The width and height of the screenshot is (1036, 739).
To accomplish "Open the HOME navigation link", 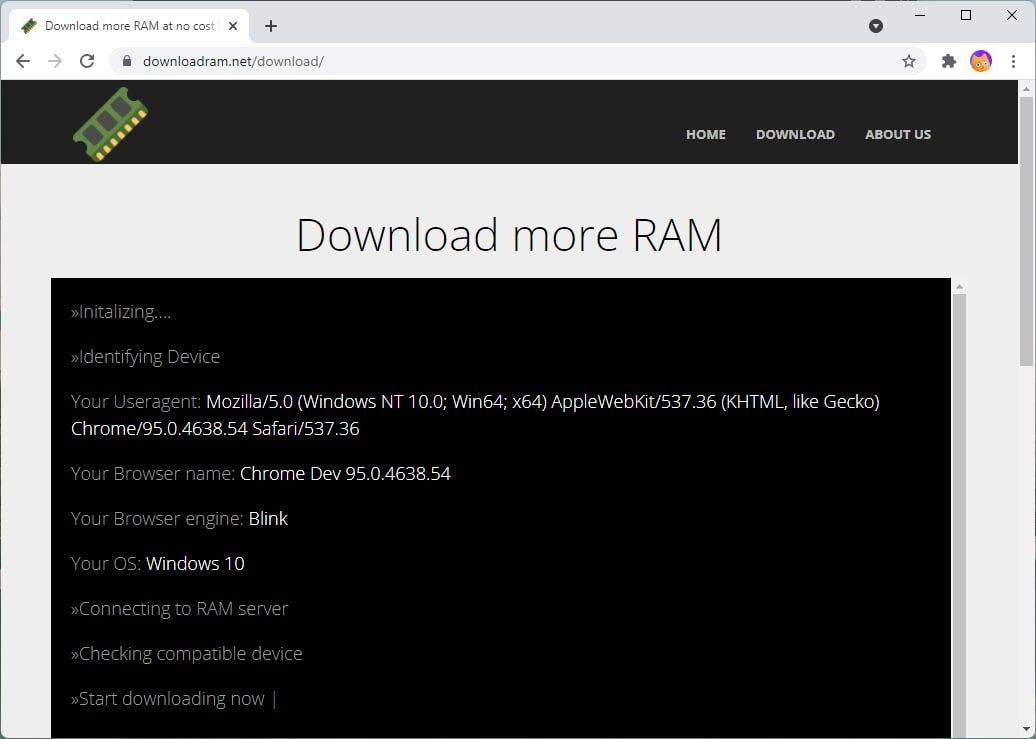I will [x=706, y=134].
